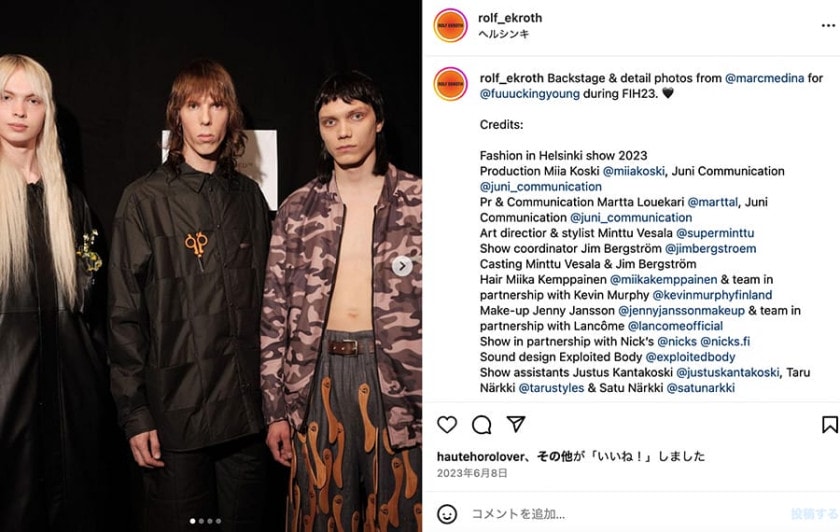Open the @lancomeofficial mention
This screenshot has height=532, width=840.
click(x=675, y=326)
